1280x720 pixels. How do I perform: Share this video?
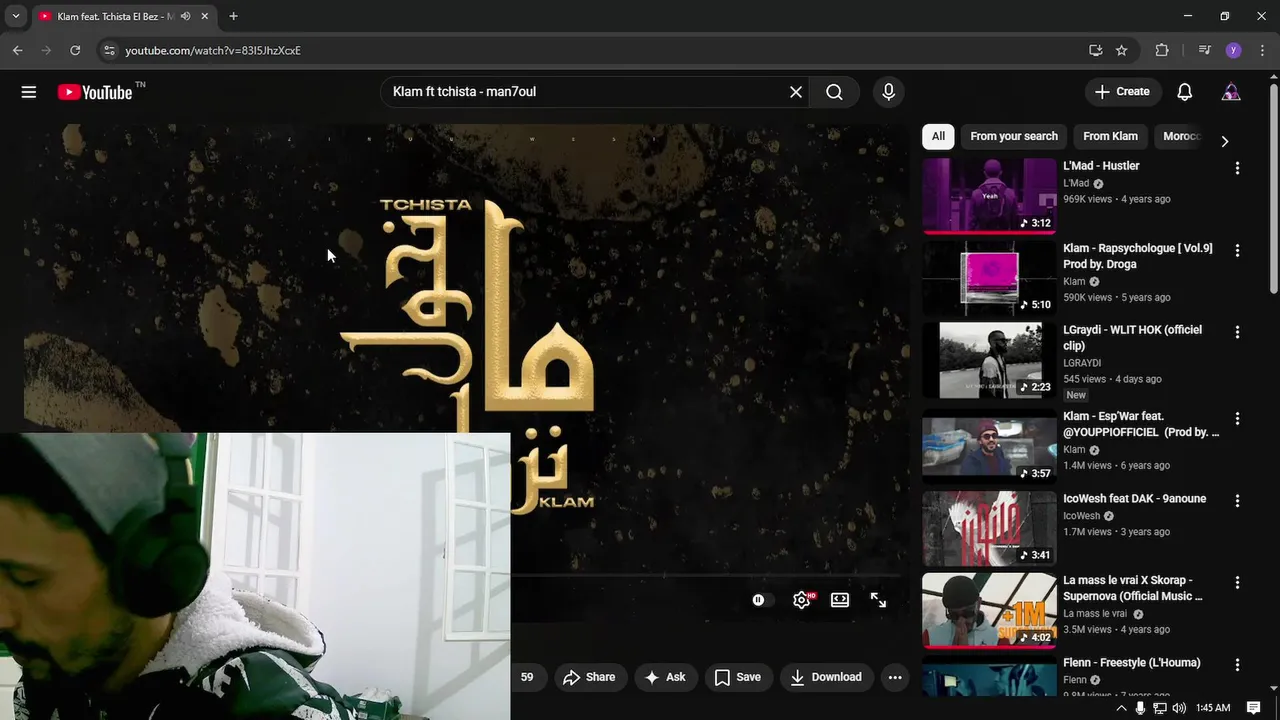(x=589, y=677)
